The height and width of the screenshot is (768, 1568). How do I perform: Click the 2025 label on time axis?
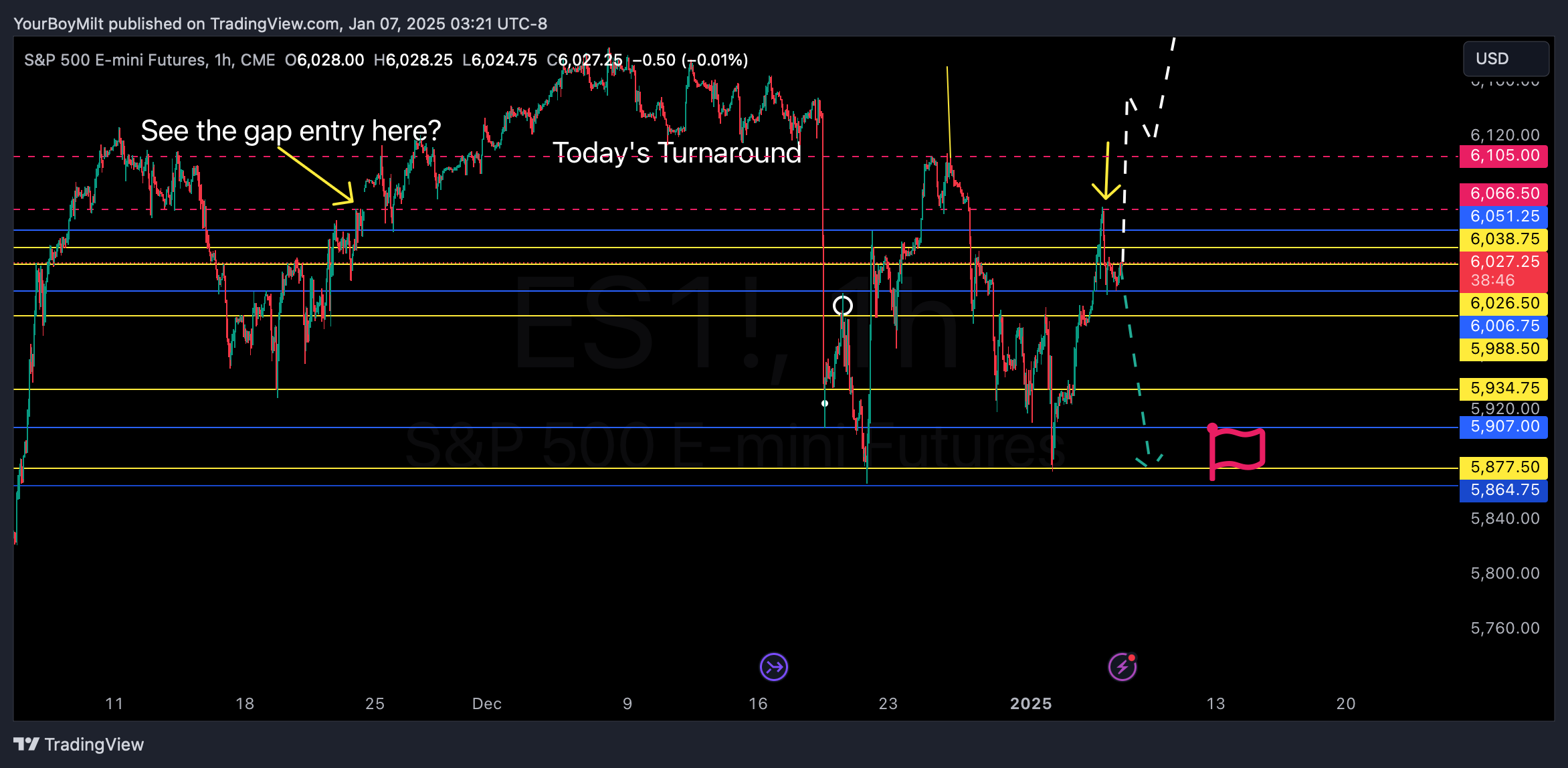pyautogui.click(x=1031, y=704)
